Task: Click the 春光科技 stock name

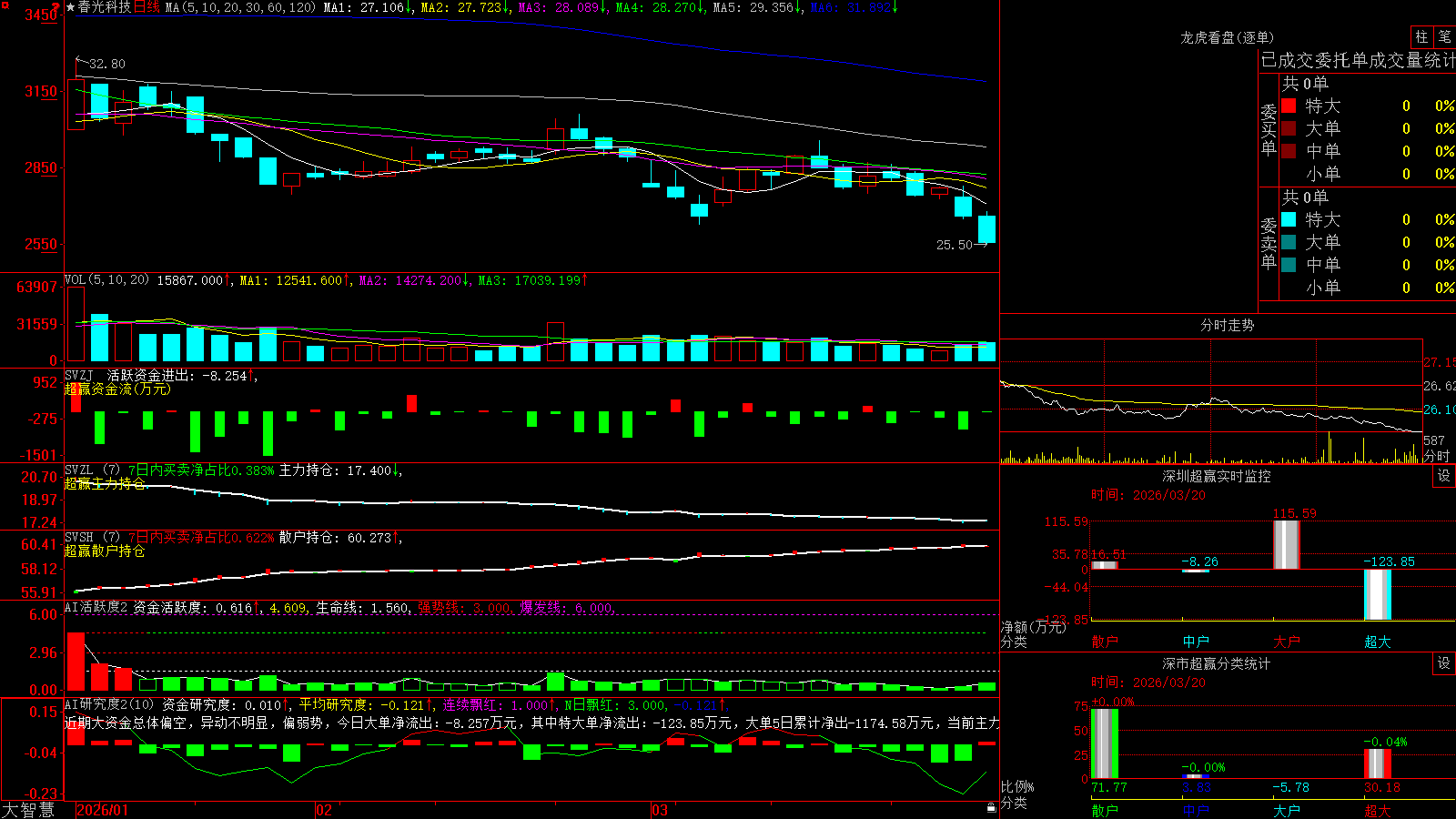Action: click(105, 7)
